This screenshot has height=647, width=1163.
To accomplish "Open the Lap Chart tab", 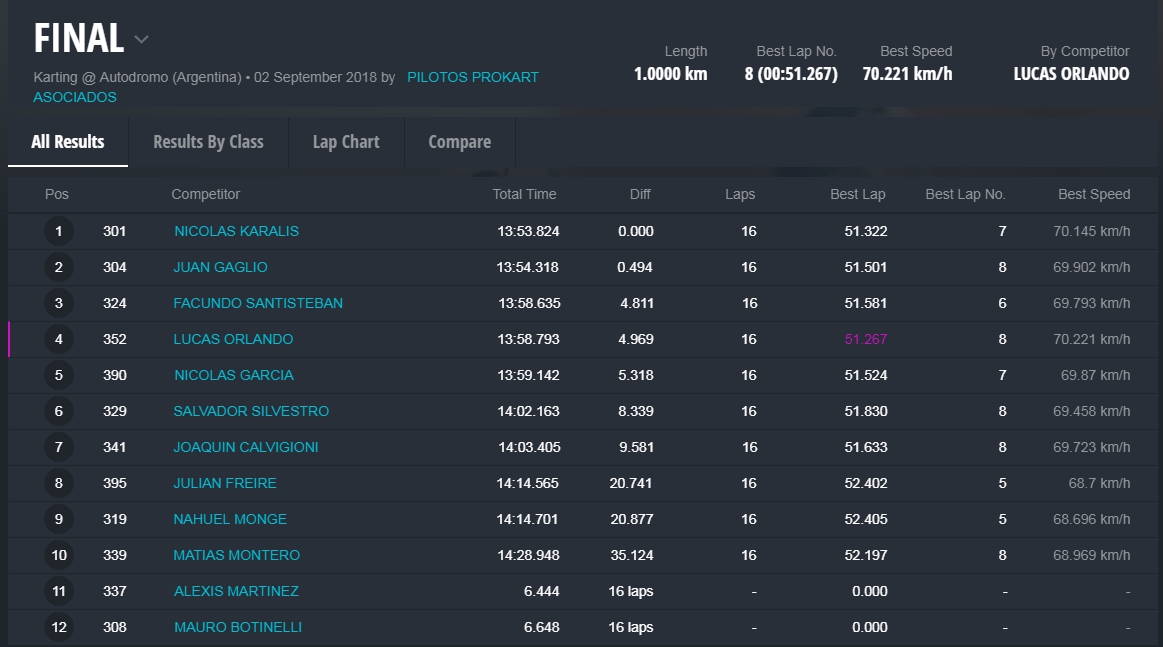I will [x=346, y=142].
